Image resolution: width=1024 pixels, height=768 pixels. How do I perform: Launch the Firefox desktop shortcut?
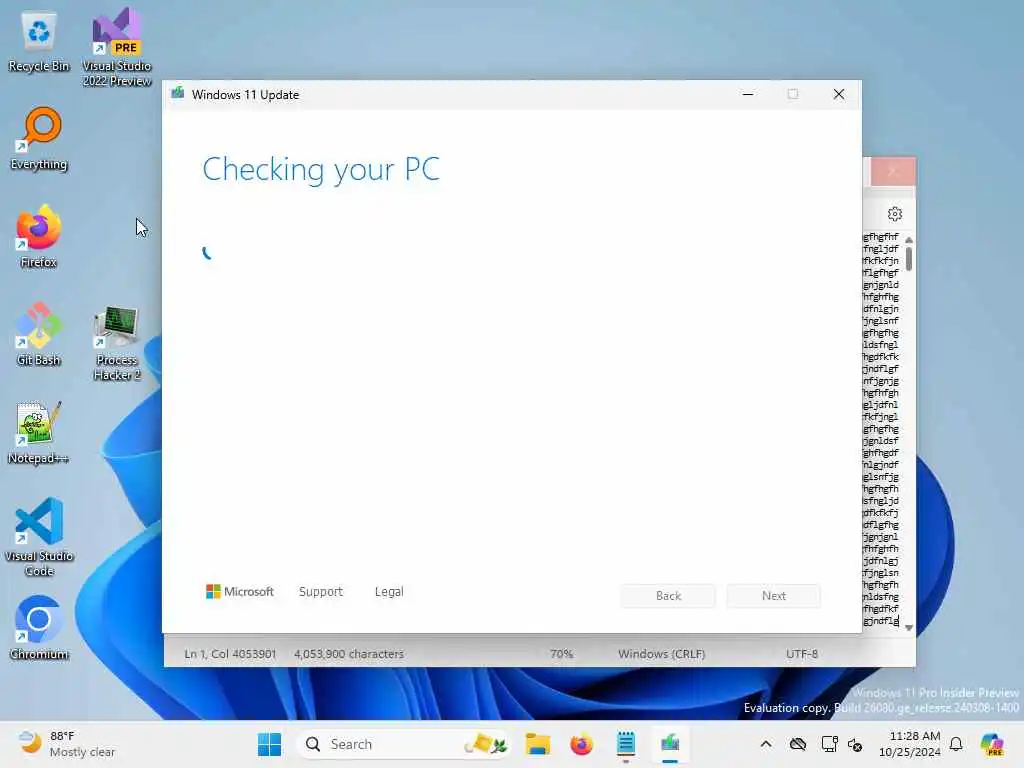point(39,236)
